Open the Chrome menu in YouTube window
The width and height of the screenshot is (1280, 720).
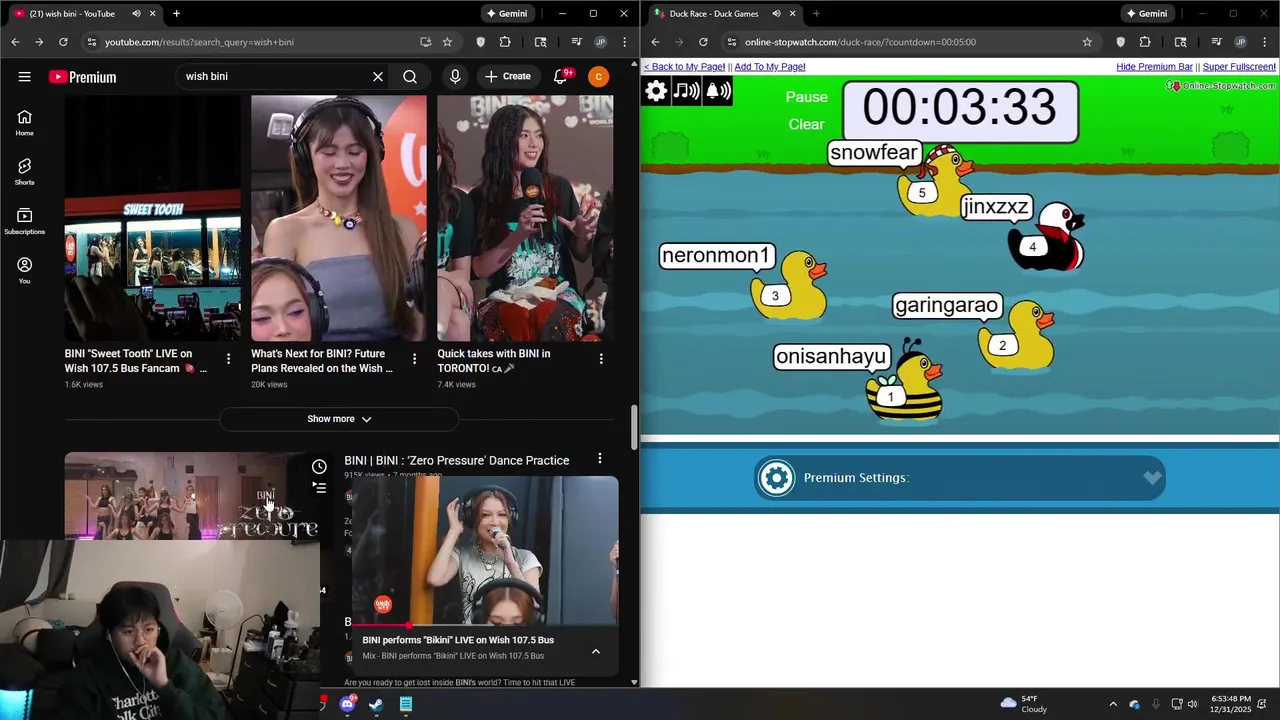click(624, 42)
